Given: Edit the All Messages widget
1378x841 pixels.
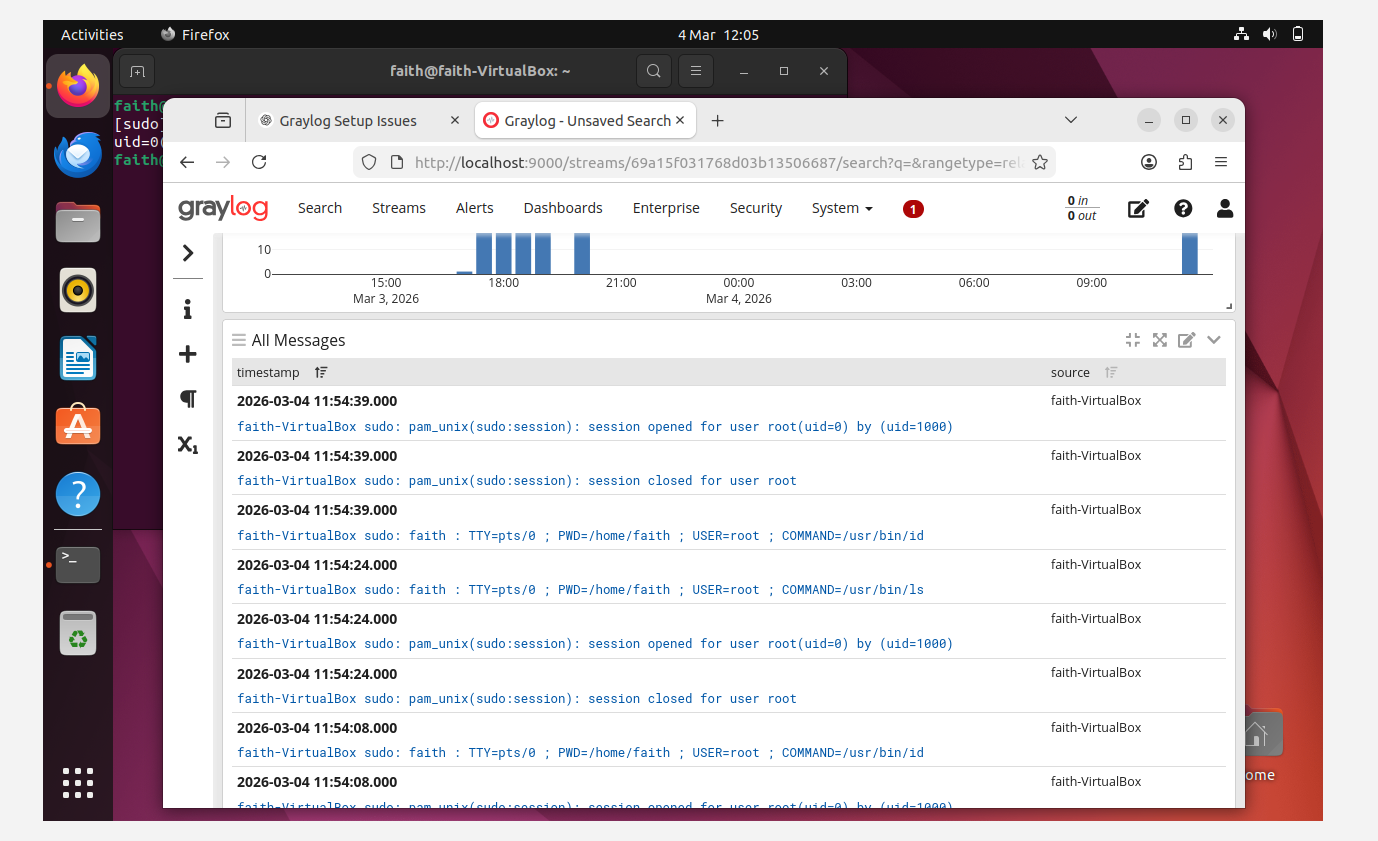Looking at the screenshot, I should pyautogui.click(x=1187, y=340).
